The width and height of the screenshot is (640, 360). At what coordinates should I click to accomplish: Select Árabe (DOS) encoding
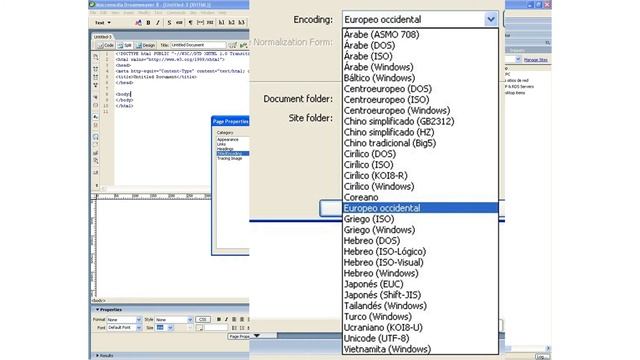pos(420,45)
